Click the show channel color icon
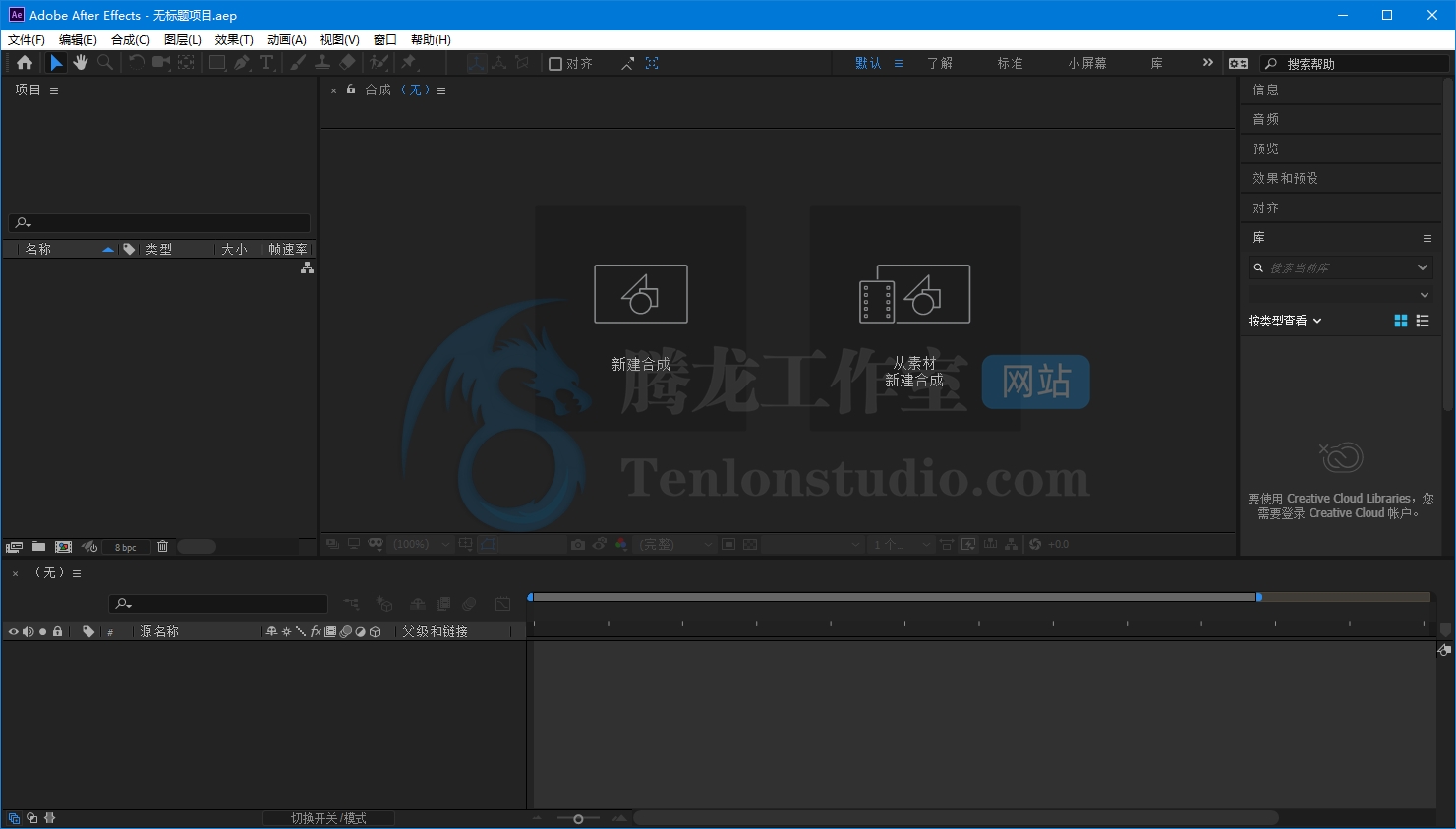 coord(621,544)
